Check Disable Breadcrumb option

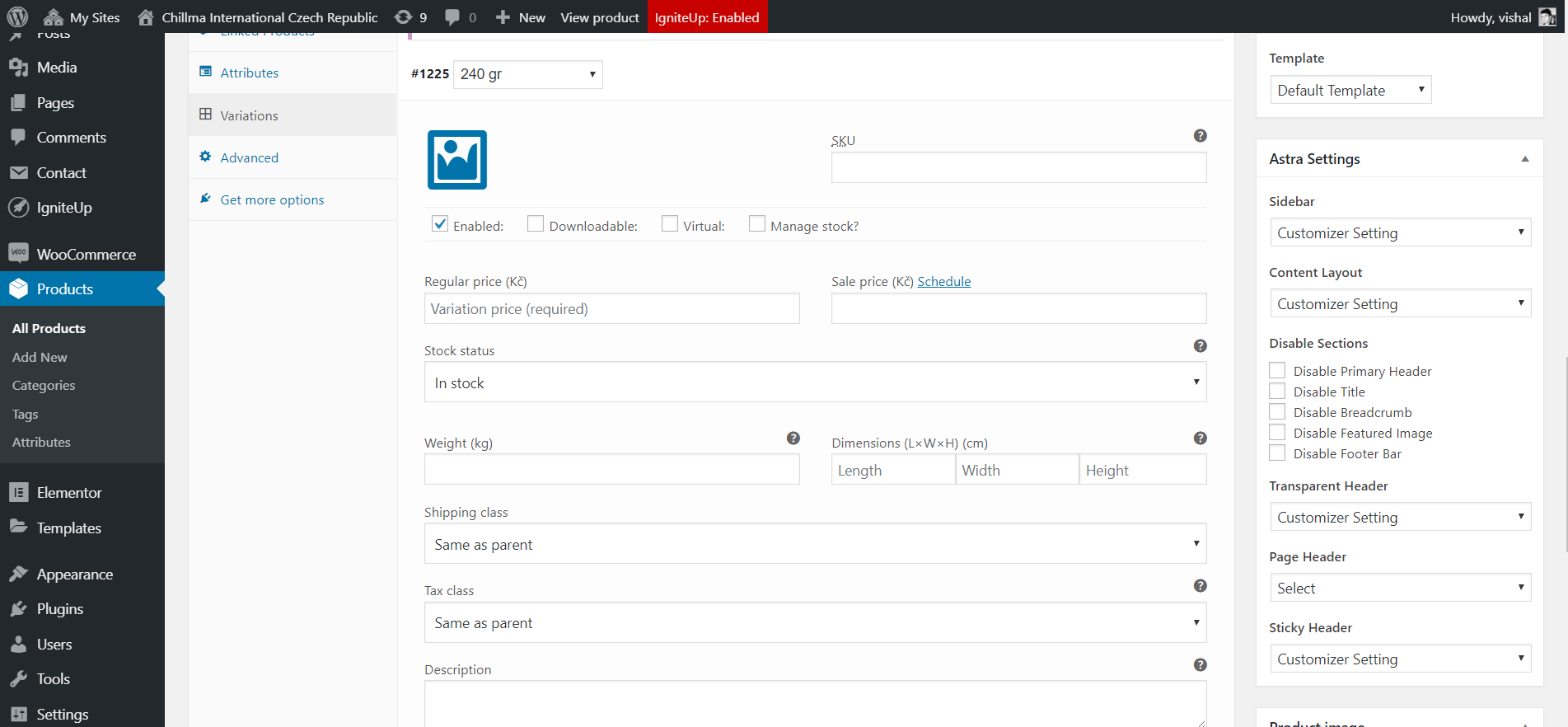point(1277,411)
